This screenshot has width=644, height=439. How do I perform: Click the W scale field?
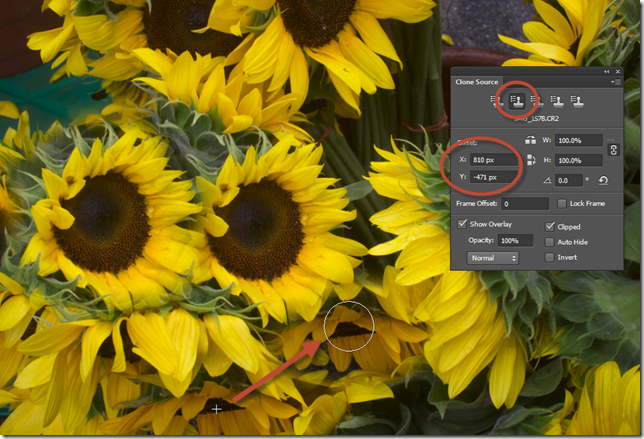(579, 140)
